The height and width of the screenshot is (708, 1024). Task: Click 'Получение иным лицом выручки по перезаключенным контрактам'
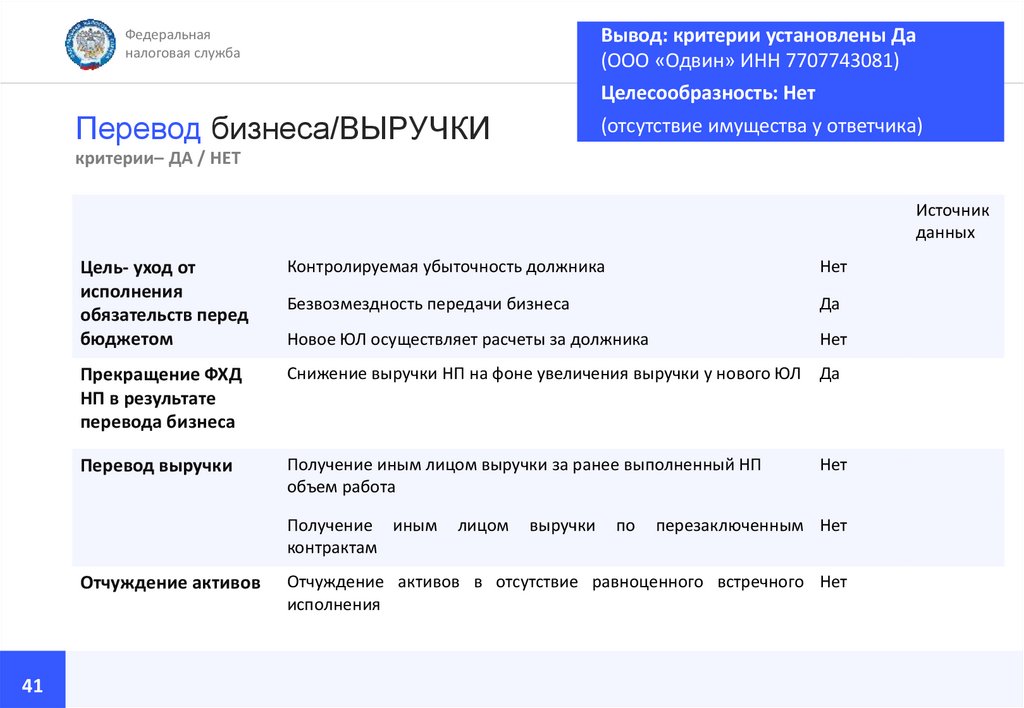point(545,536)
